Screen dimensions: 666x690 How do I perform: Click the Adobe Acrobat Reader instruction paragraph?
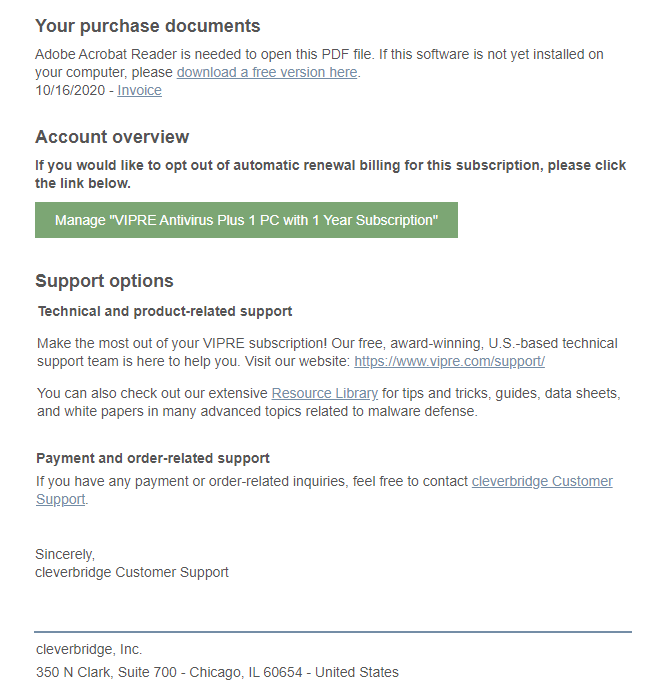(319, 63)
